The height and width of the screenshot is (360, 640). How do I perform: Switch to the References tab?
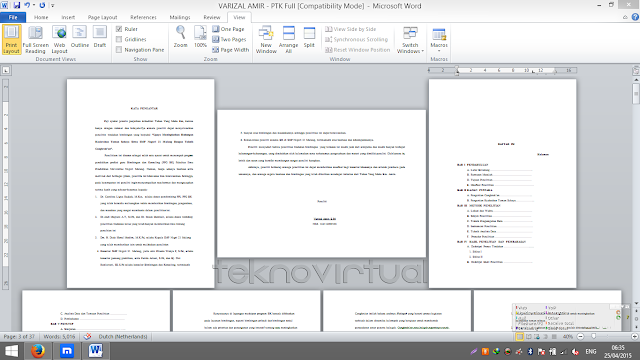[x=143, y=17]
